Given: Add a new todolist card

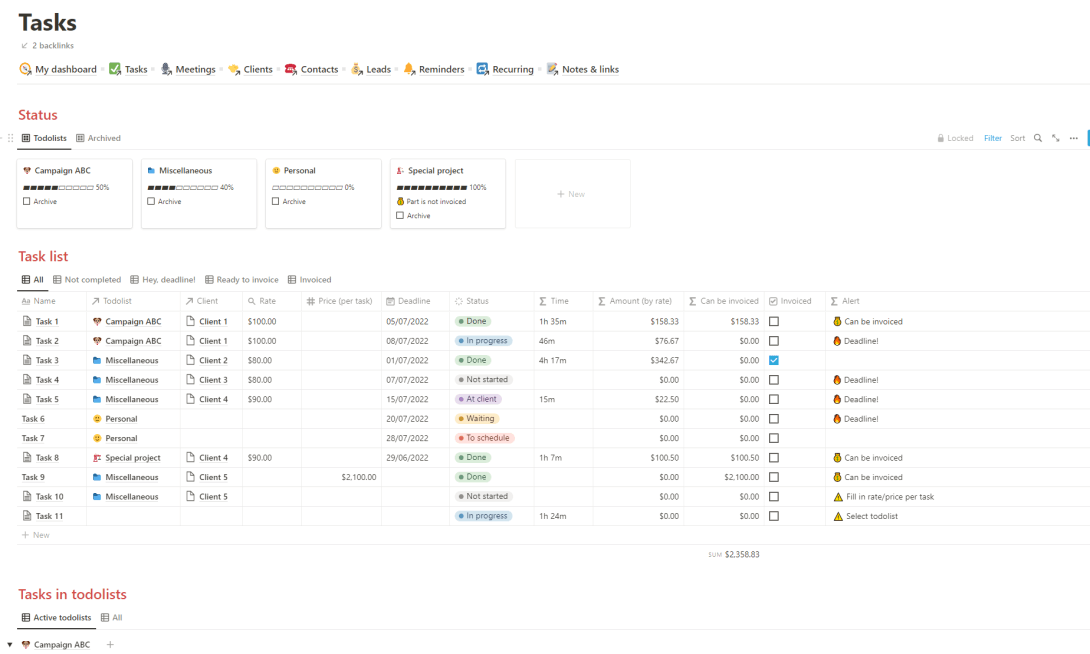Looking at the screenshot, I should (572, 194).
